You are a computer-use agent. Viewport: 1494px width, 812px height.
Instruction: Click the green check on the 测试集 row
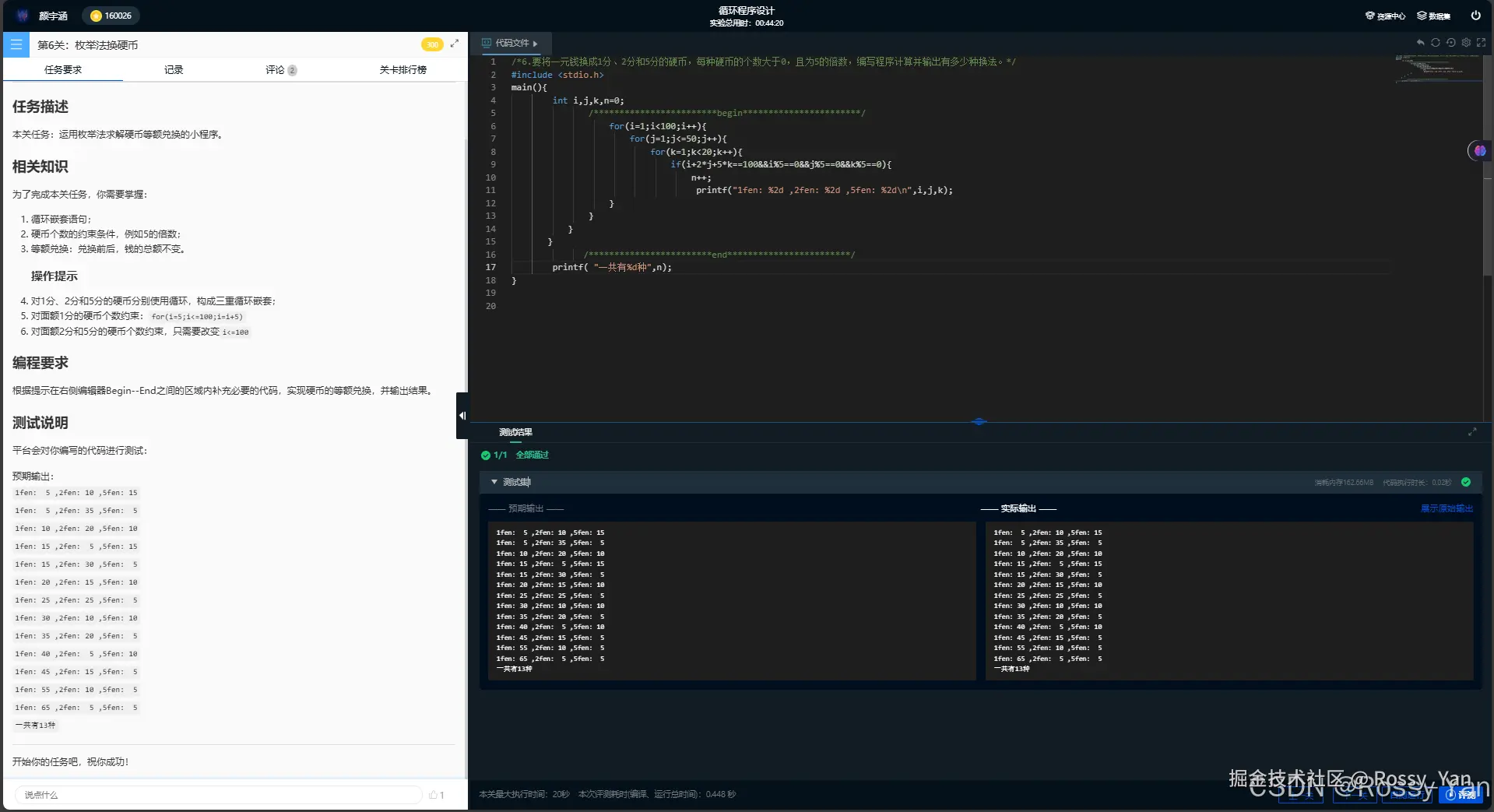tap(1466, 482)
